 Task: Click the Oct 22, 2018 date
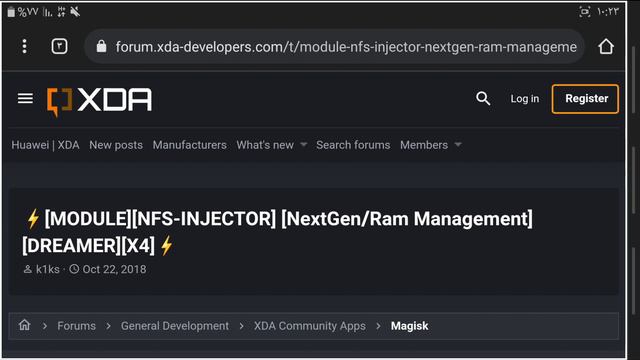[x=114, y=269]
